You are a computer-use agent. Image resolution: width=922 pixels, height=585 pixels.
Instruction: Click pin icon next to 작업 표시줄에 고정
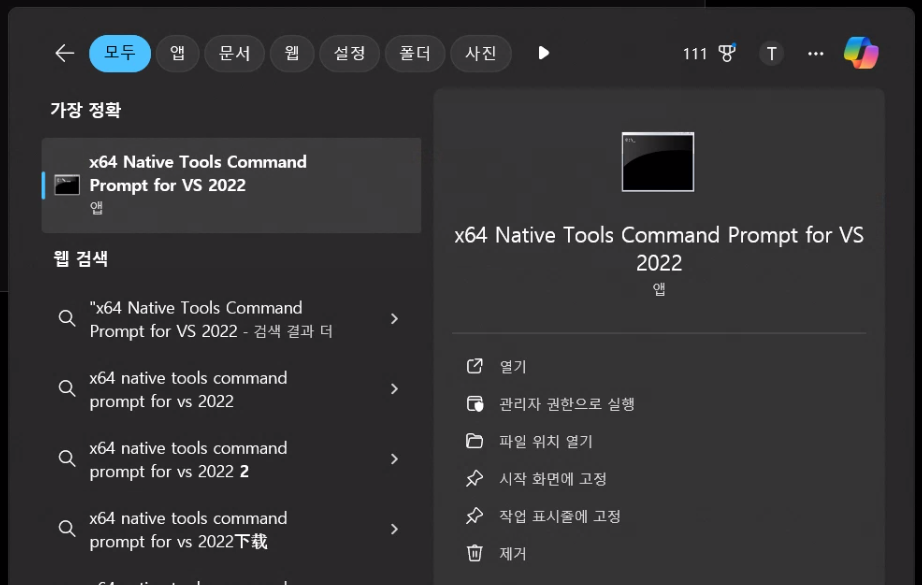point(475,516)
